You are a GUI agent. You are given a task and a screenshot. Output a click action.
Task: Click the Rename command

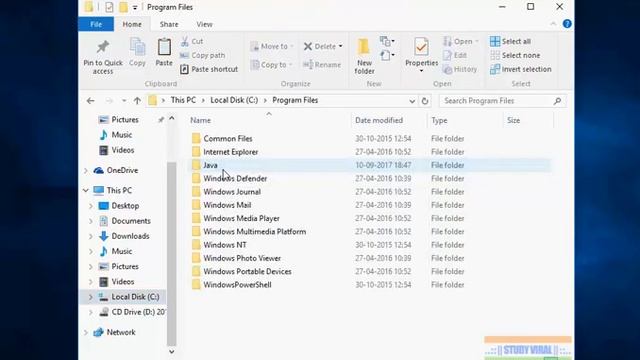coord(322,64)
